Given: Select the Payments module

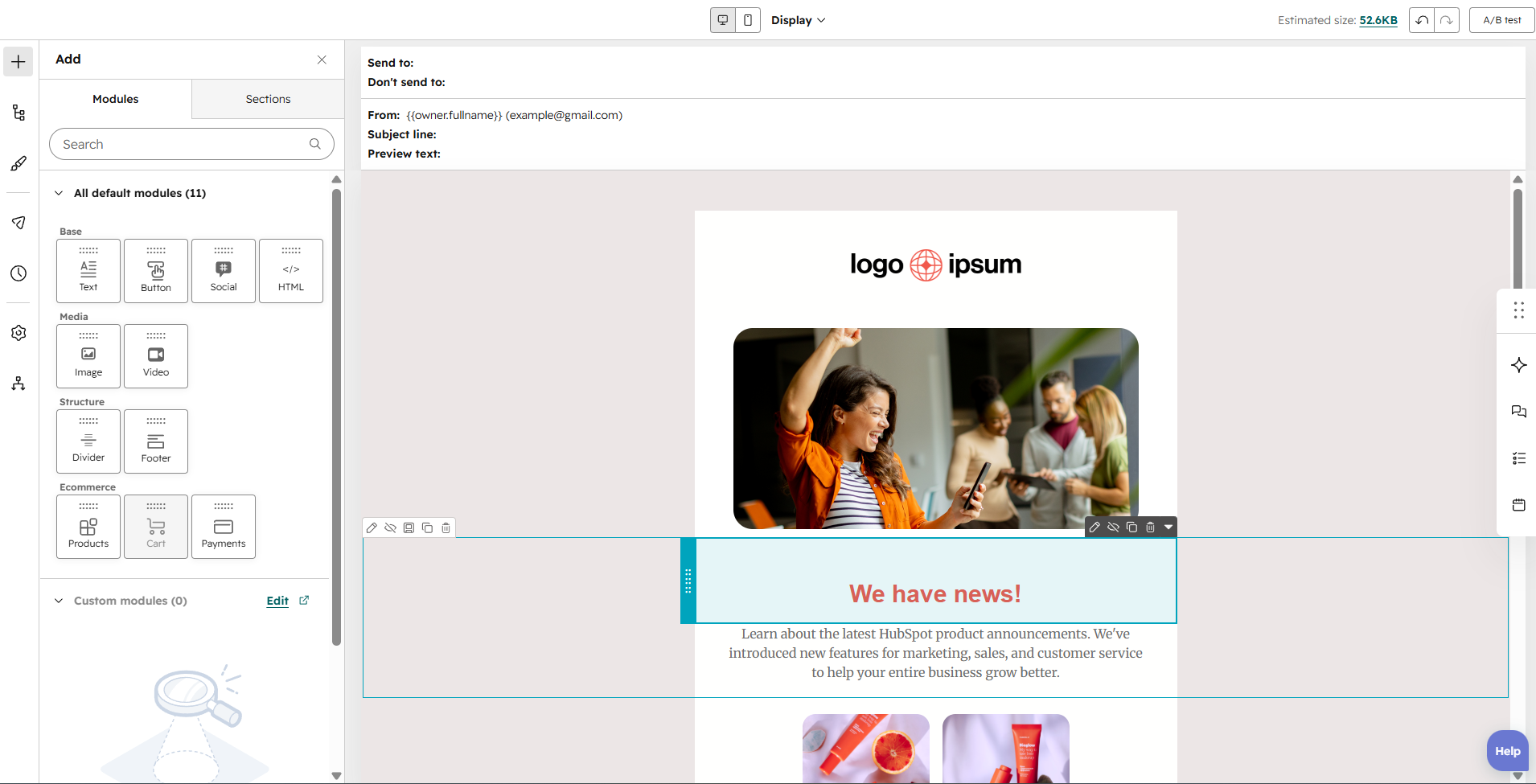Looking at the screenshot, I should pos(224,527).
